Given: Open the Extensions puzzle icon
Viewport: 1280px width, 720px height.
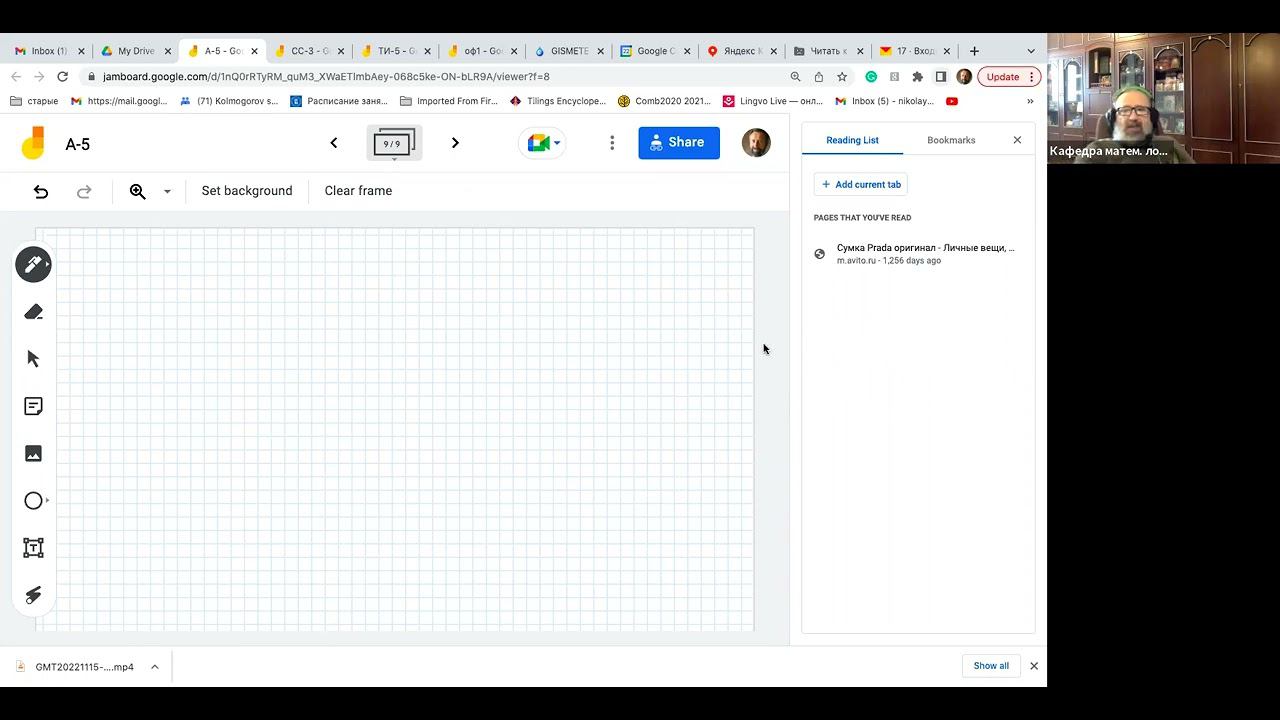Looking at the screenshot, I should (917, 77).
